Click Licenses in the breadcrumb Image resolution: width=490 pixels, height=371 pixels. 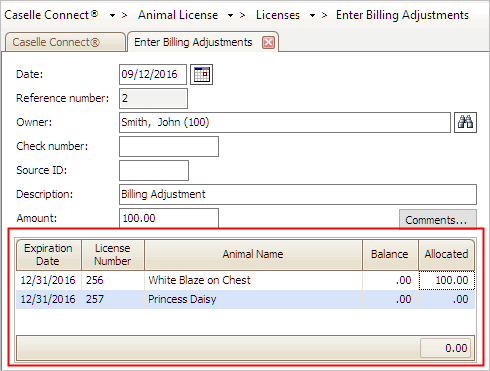[278, 15]
